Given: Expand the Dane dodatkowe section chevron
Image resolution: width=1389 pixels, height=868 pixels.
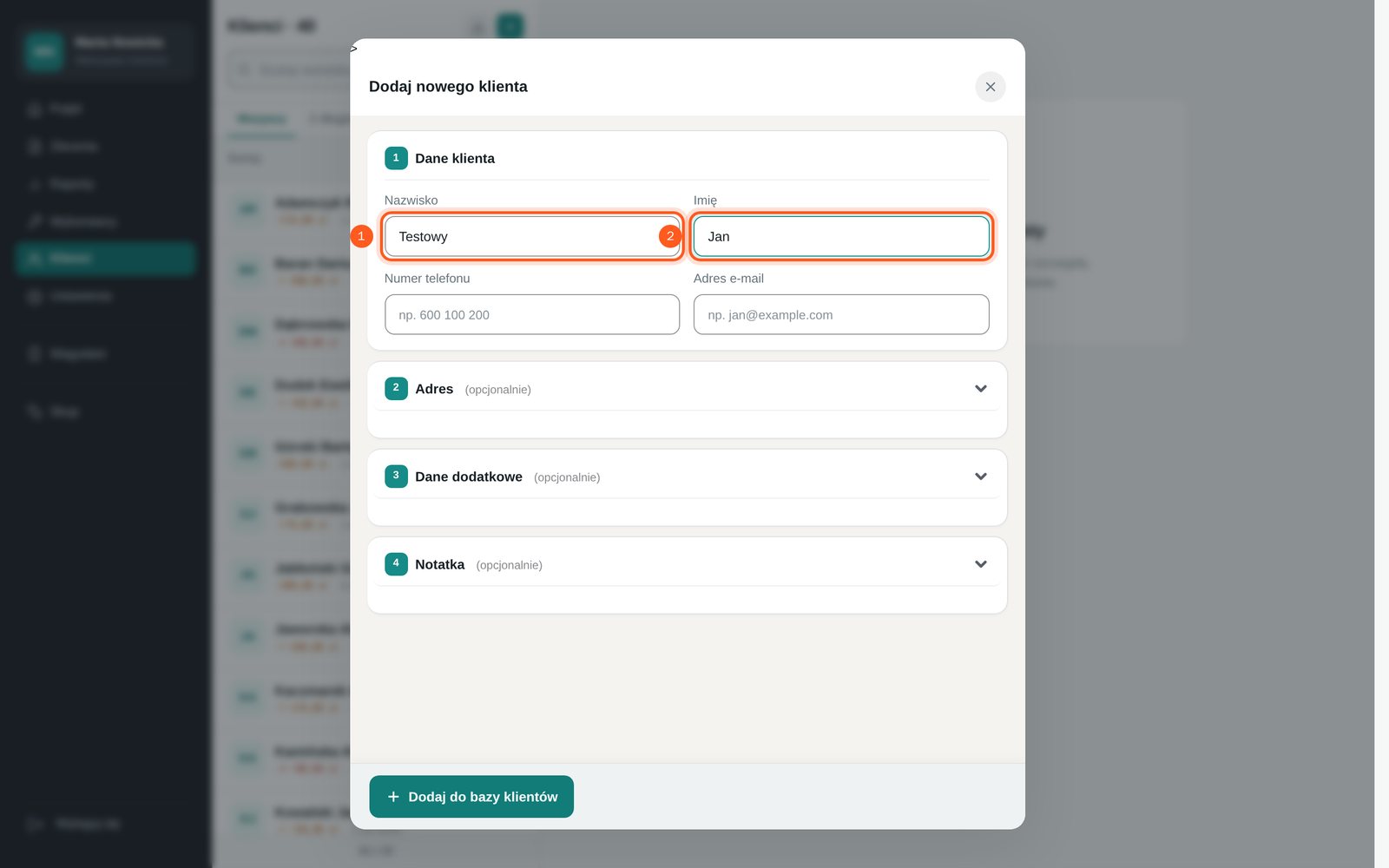Looking at the screenshot, I should [981, 477].
